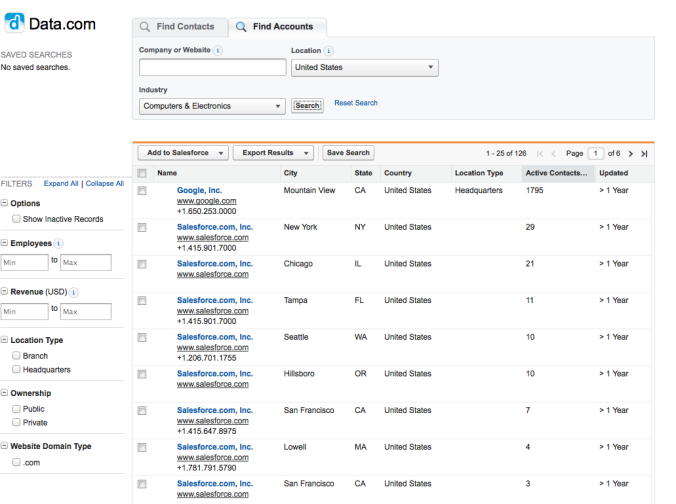Click the previous page arrow in pager

click(x=553, y=153)
